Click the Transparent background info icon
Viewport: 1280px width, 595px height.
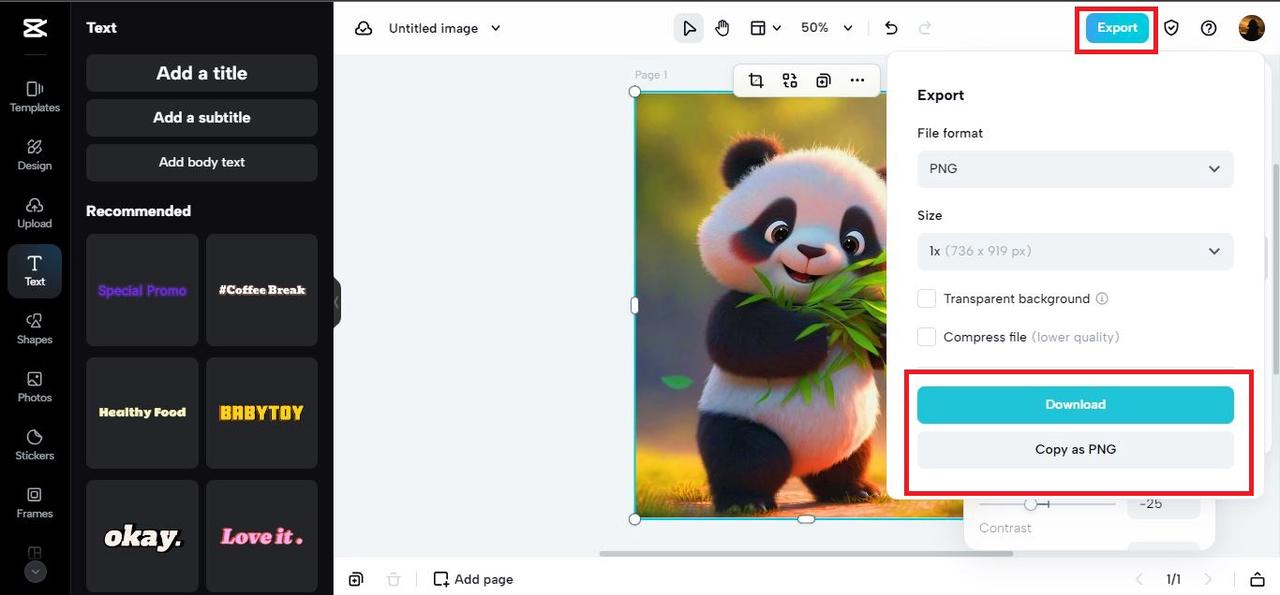[1102, 299]
